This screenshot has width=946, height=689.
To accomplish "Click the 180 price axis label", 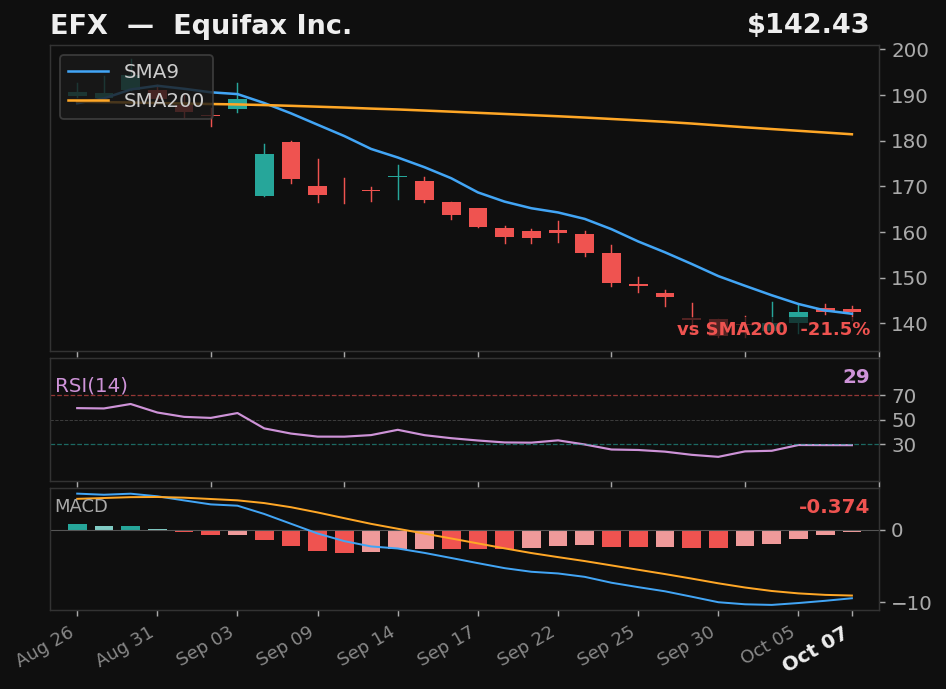I will point(910,141).
